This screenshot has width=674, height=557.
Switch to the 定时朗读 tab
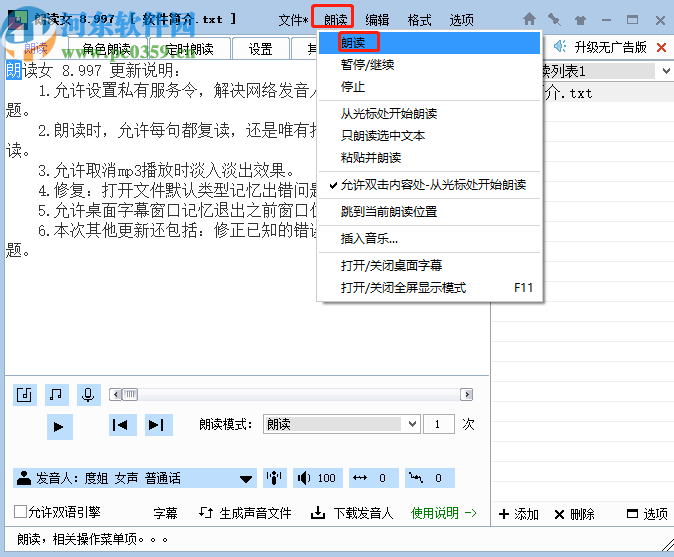click(190, 49)
